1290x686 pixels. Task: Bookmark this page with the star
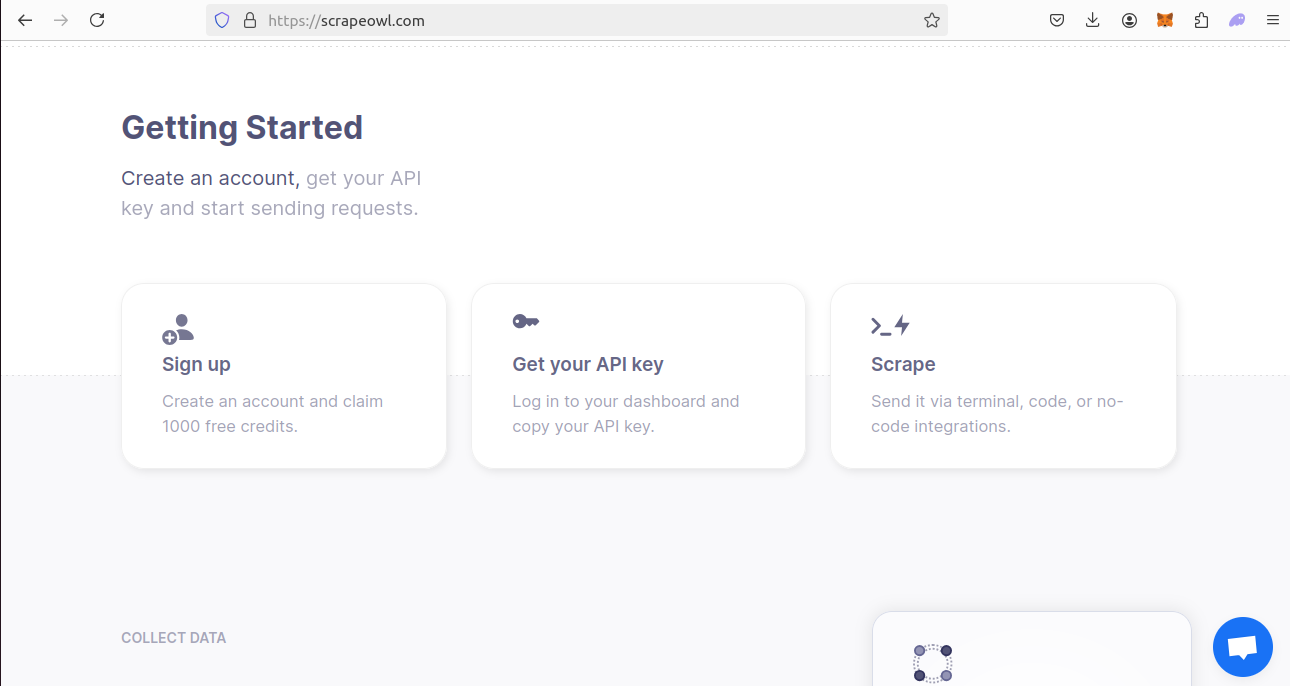(x=932, y=20)
